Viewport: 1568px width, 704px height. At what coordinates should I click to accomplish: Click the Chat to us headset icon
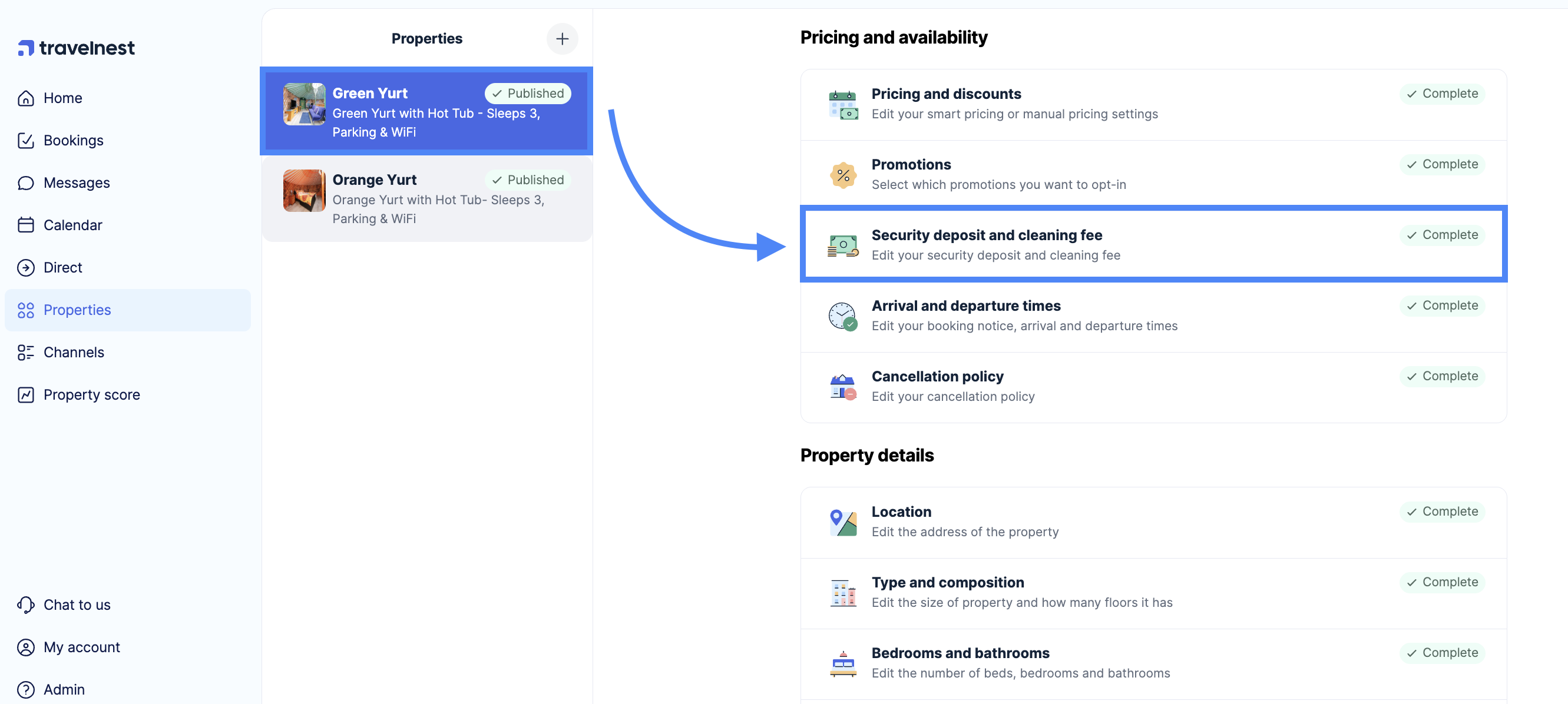point(25,604)
